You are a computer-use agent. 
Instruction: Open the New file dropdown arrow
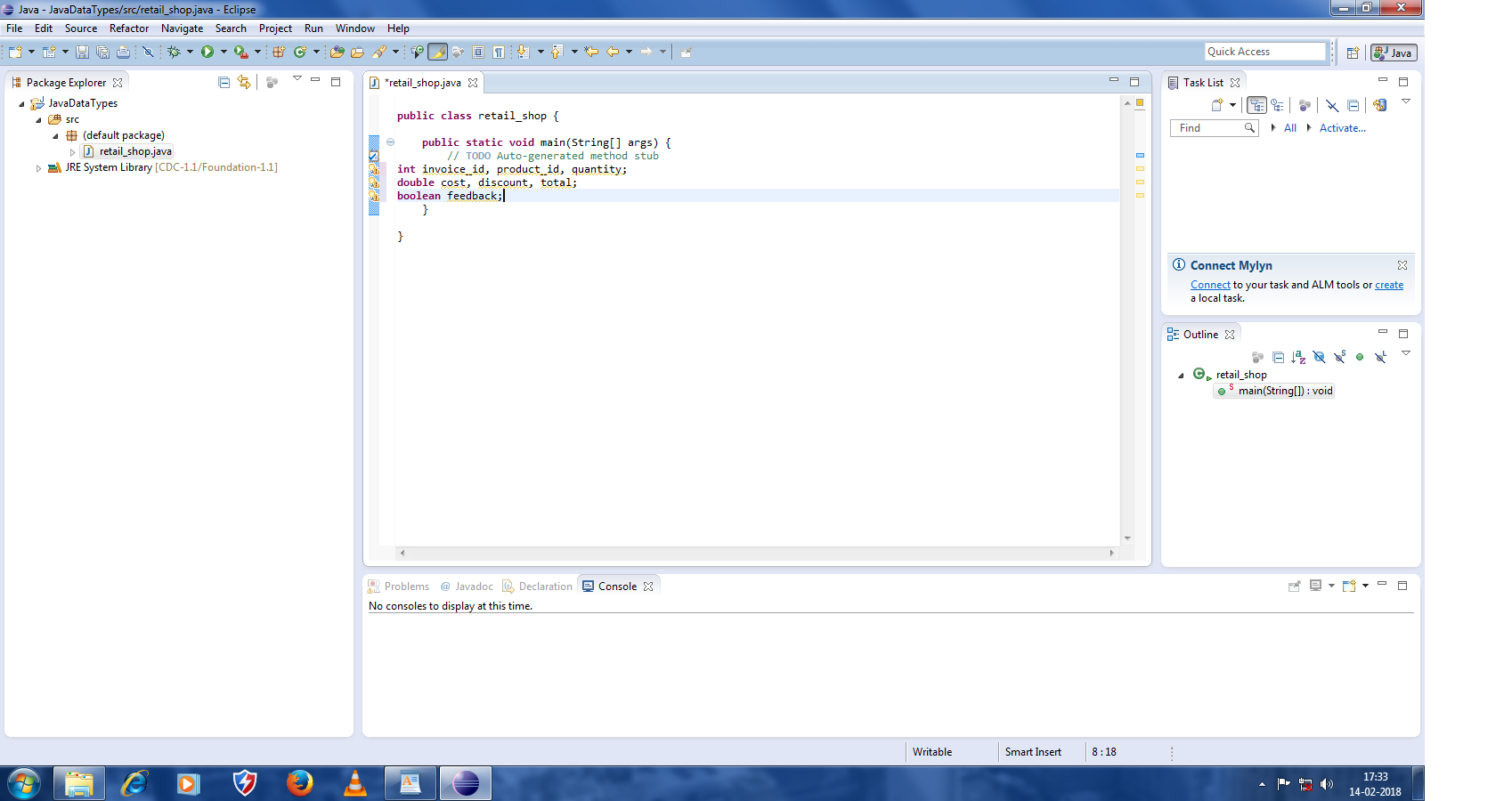click(31, 52)
